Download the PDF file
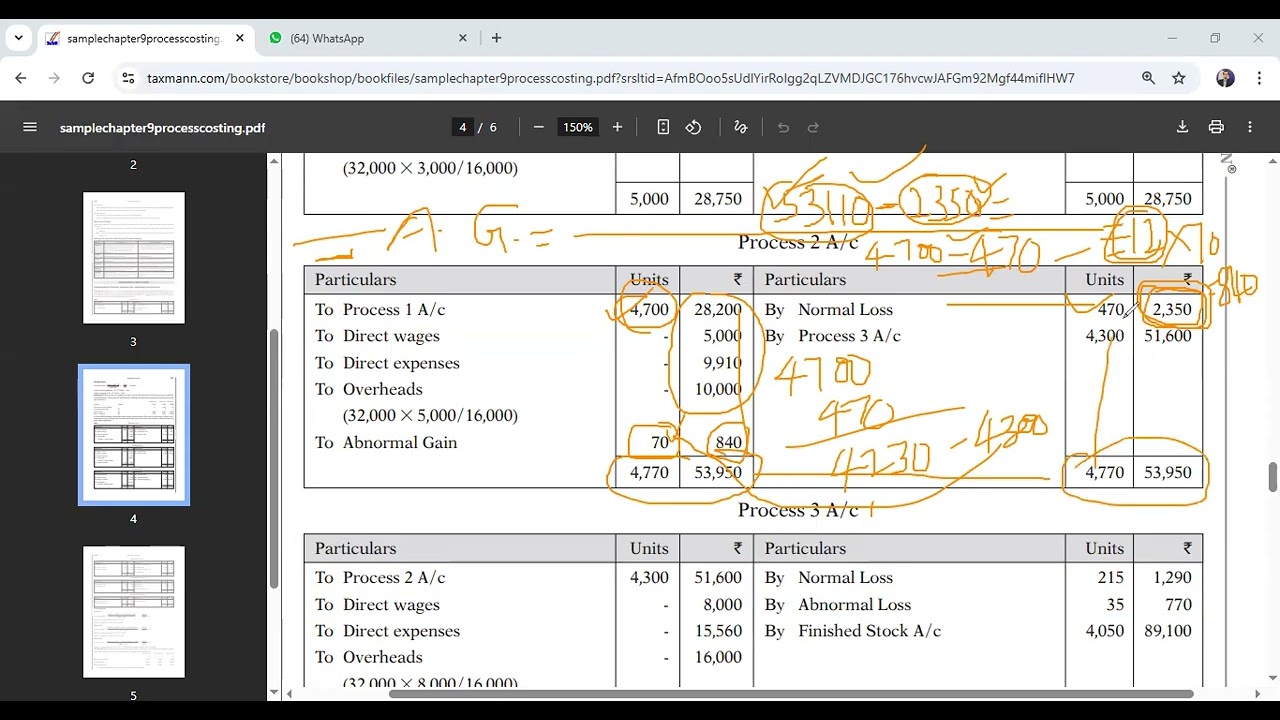 tap(1182, 127)
